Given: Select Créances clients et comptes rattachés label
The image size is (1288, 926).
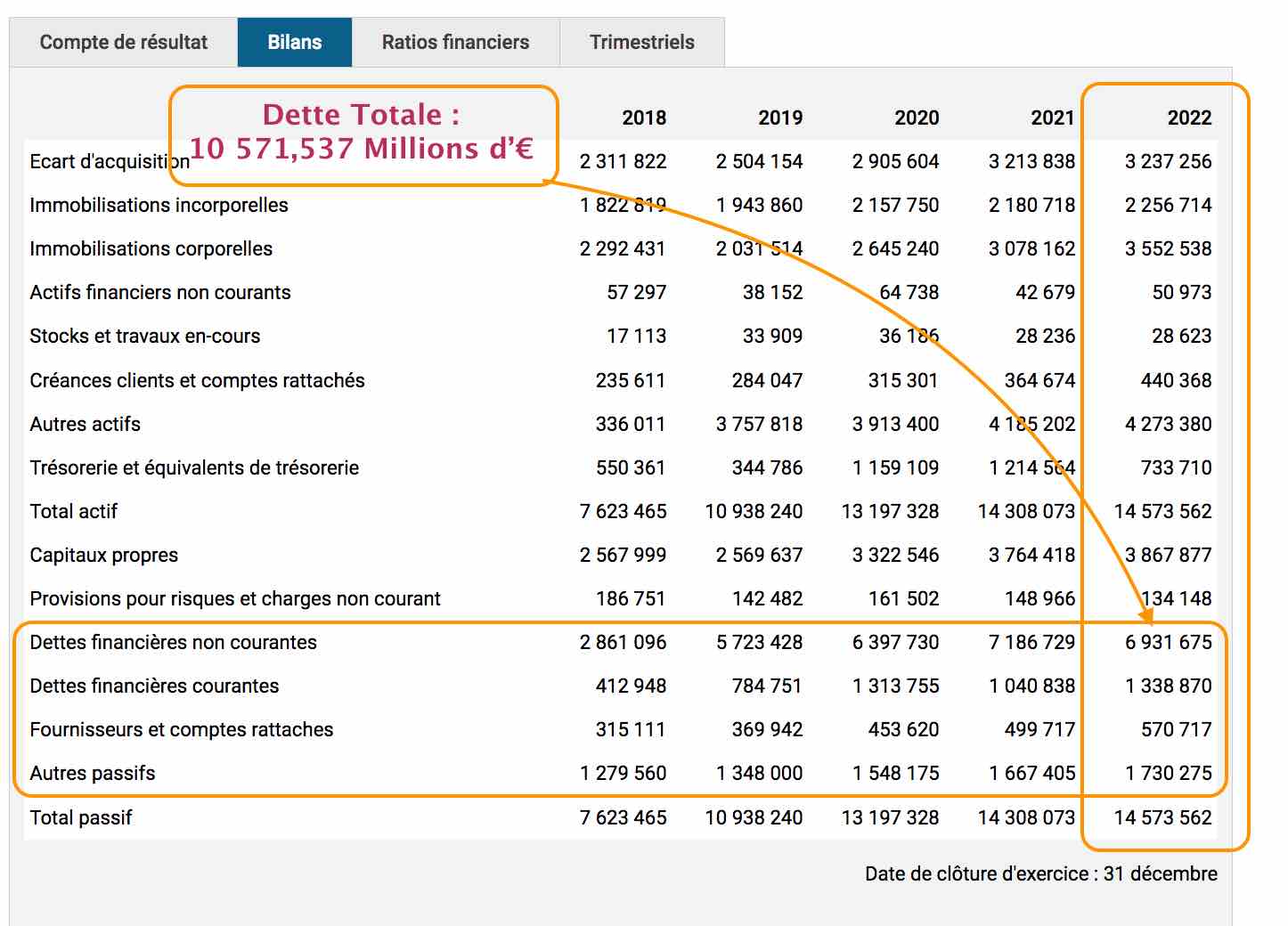Looking at the screenshot, I should click(x=197, y=380).
